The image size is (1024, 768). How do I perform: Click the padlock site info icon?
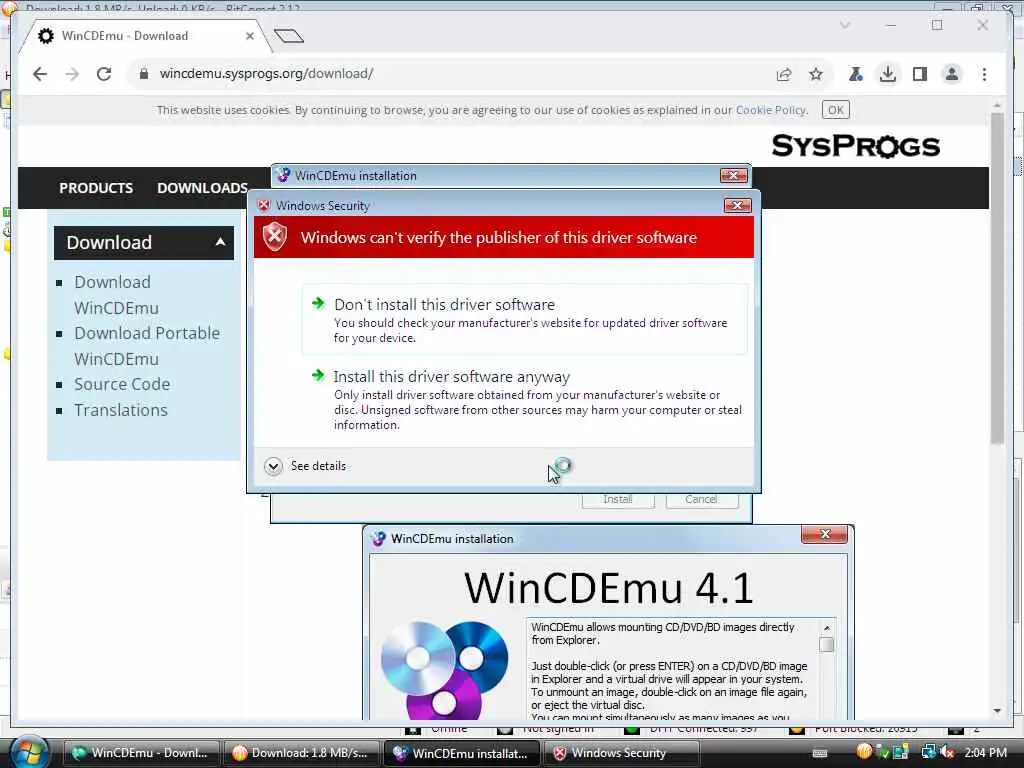[x=144, y=74]
